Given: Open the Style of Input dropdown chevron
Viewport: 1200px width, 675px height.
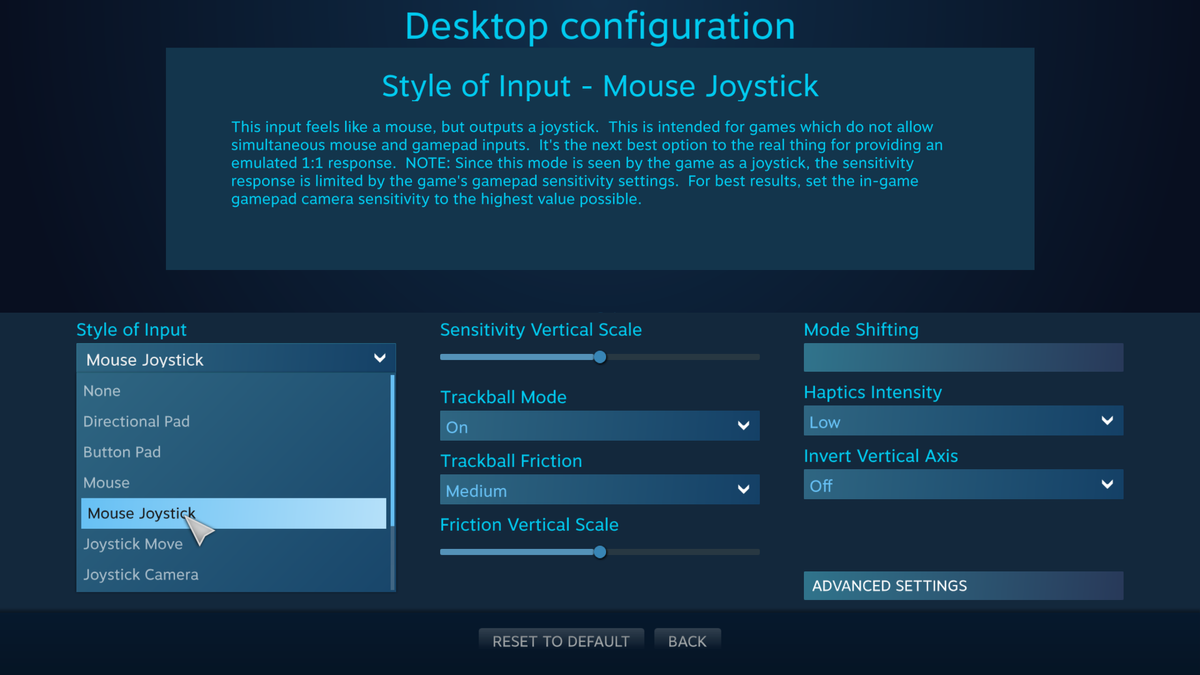Looking at the screenshot, I should (379, 357).
